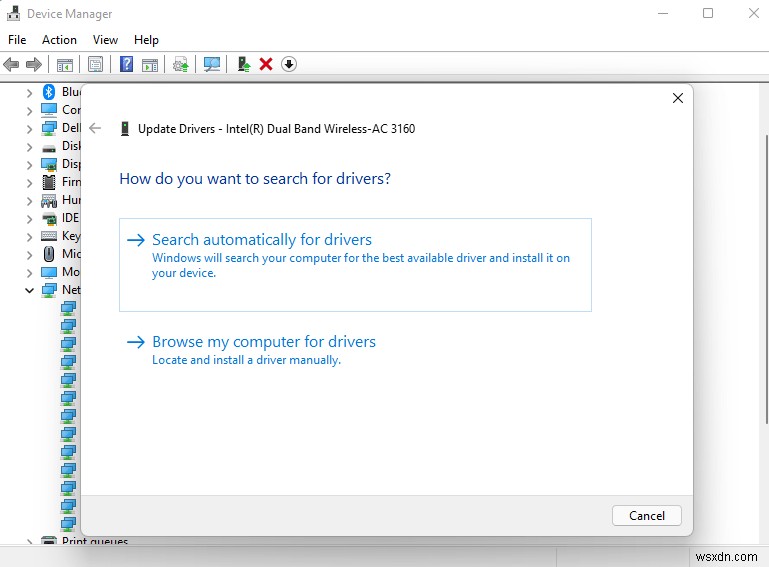Minimize the Device Manager window
769x567 pixels.
(x=663, y=13)
